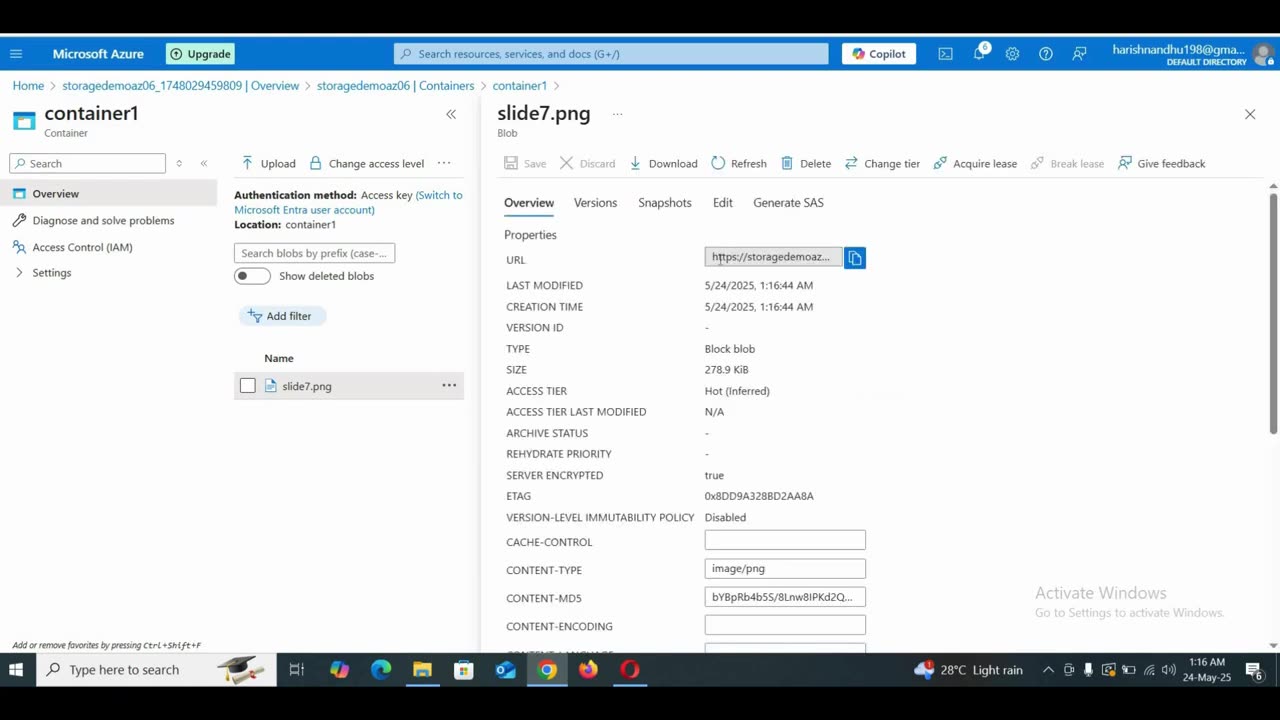Open portal settings gear
This screenshot has height=720, width=1280.
click(1012, 54)
